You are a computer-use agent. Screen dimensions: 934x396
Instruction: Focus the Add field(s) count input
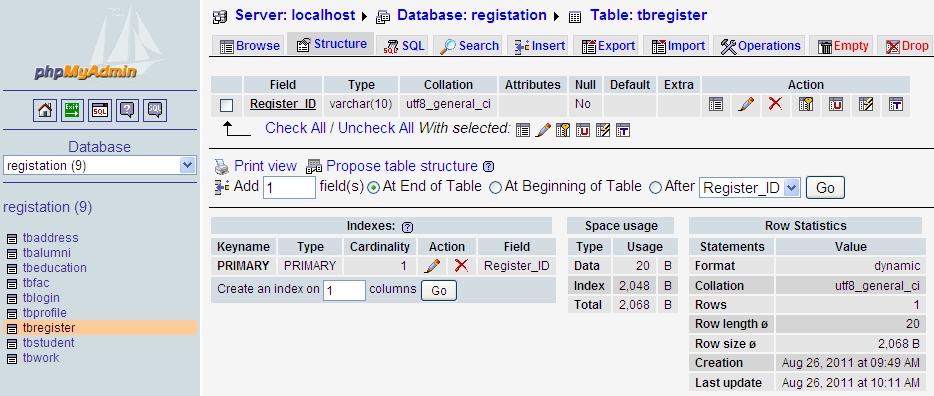point(289,188)
